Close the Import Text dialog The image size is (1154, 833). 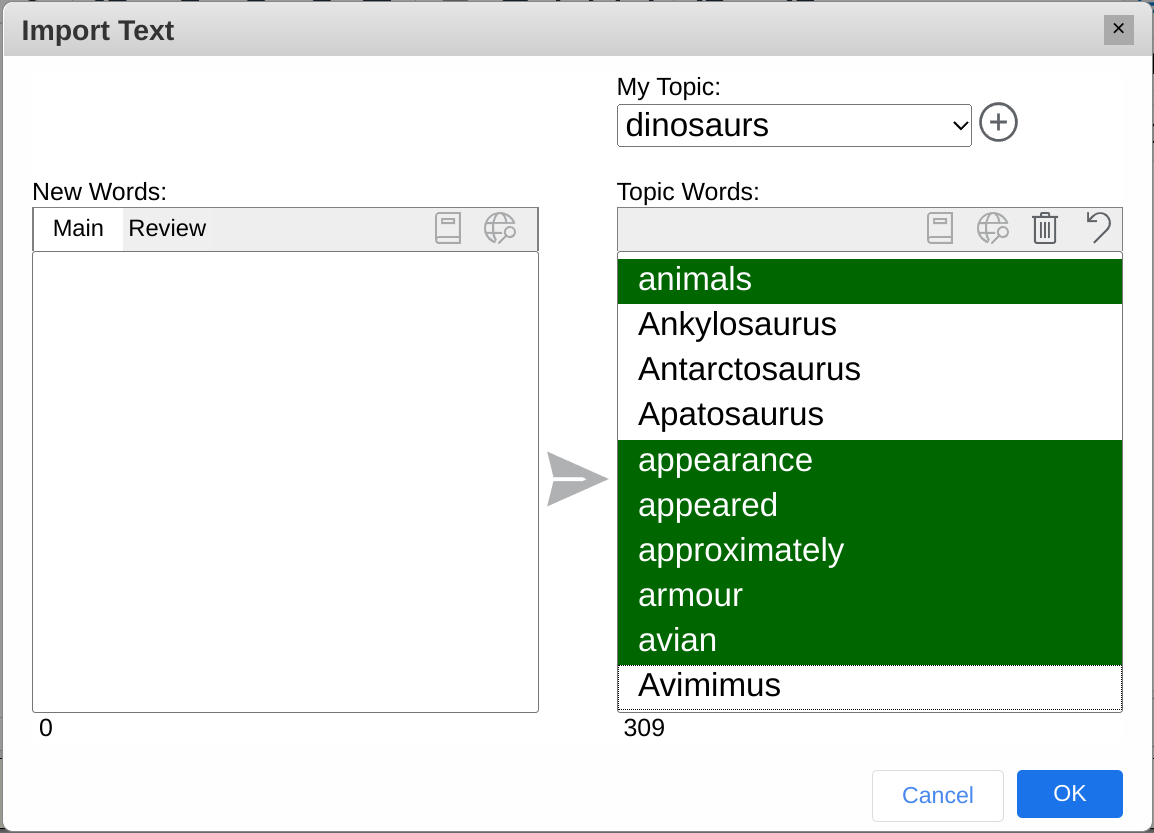point(1118,29)
